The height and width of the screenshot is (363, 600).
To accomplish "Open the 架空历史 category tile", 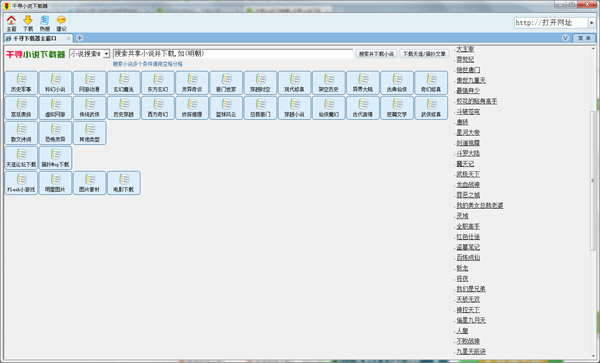I will point(329,83).
